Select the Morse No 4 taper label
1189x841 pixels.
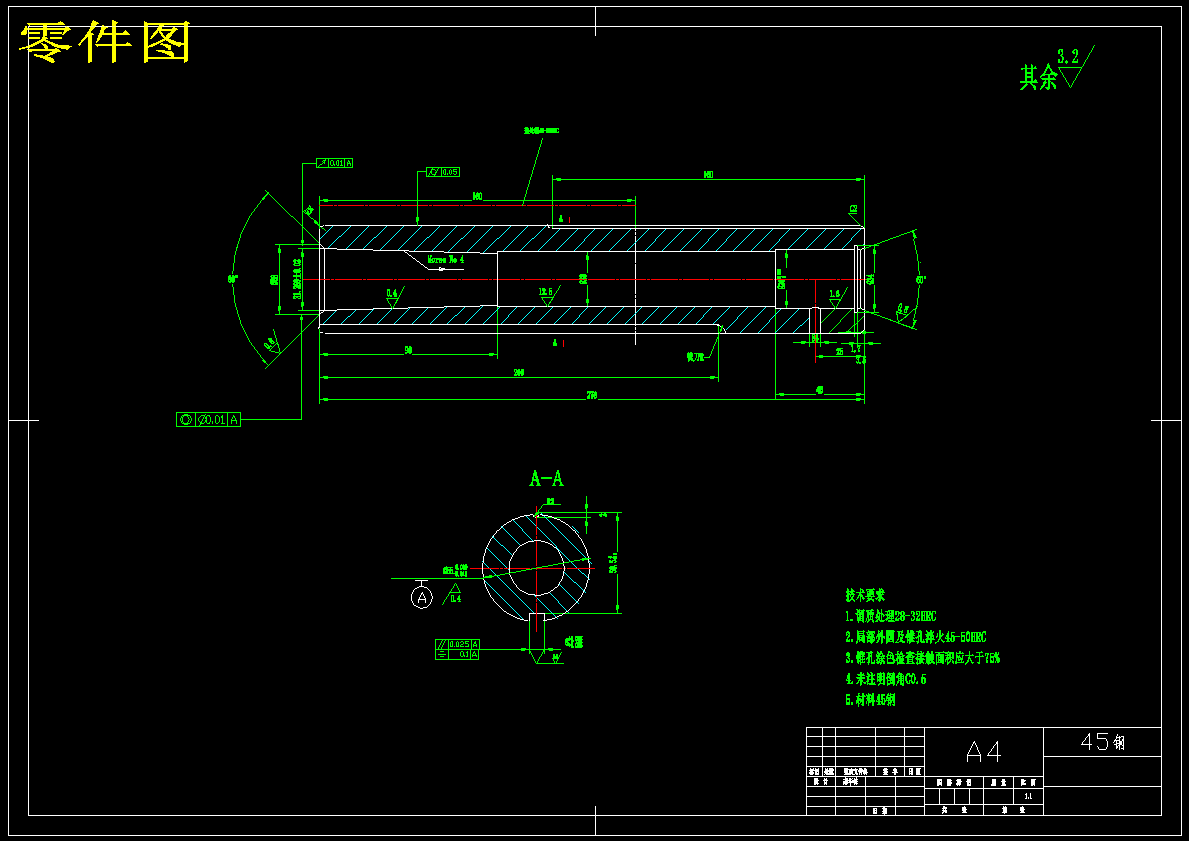446,259
